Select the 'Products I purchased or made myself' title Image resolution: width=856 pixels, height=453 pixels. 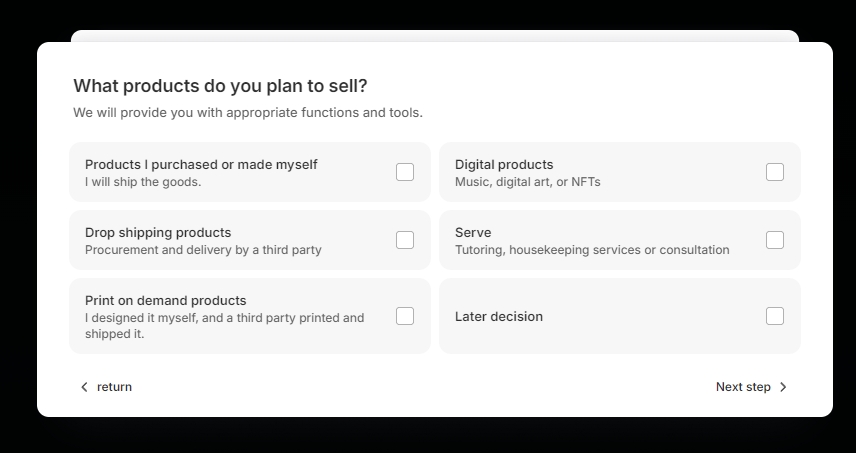pos(201,164)
